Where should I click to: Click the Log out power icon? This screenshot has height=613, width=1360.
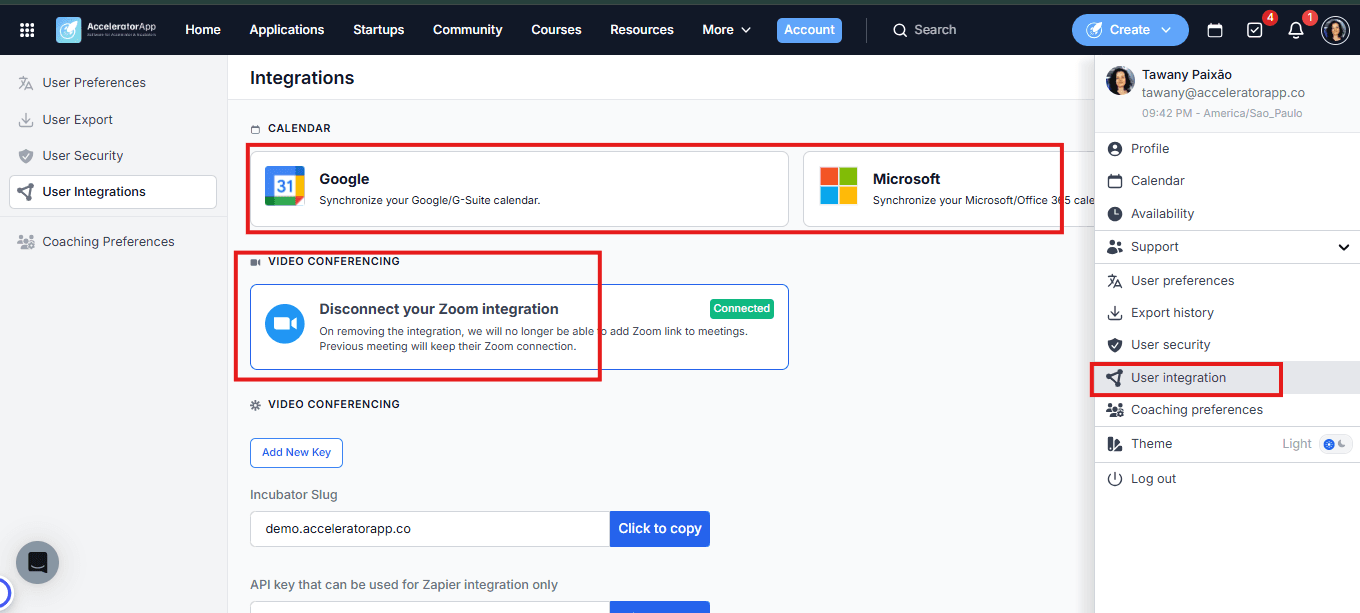coord(1115,479)
